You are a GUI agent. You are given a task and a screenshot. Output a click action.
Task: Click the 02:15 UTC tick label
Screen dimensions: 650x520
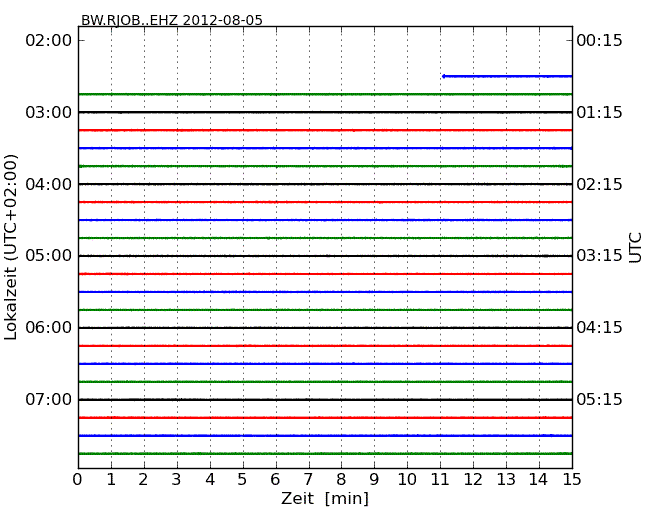(x=599, y=184)
